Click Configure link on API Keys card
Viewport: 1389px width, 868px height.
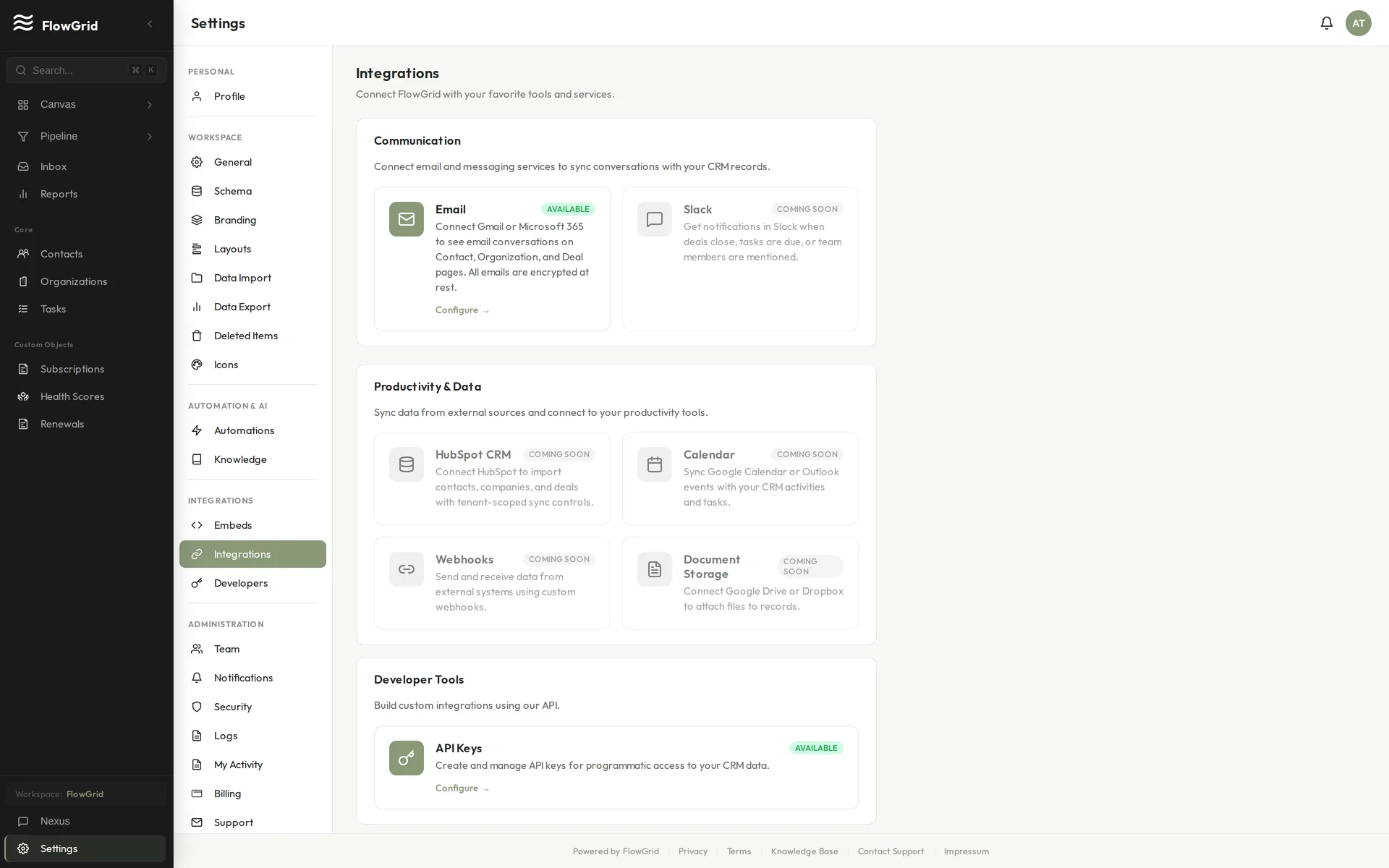[x=462, y=788]
